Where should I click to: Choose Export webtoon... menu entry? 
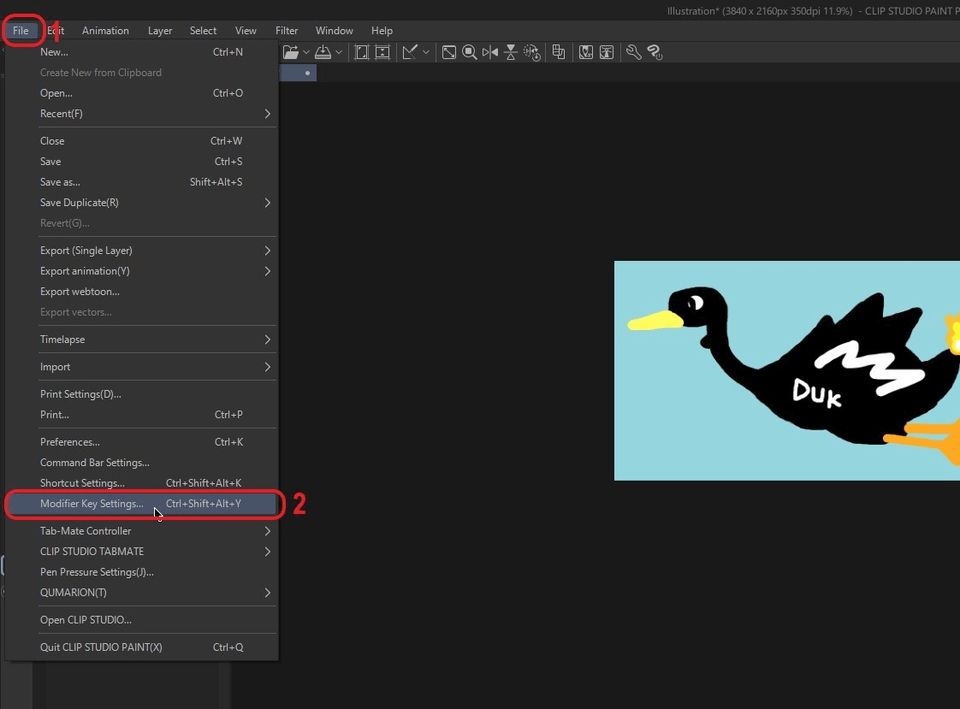click(x=141, y=291)
